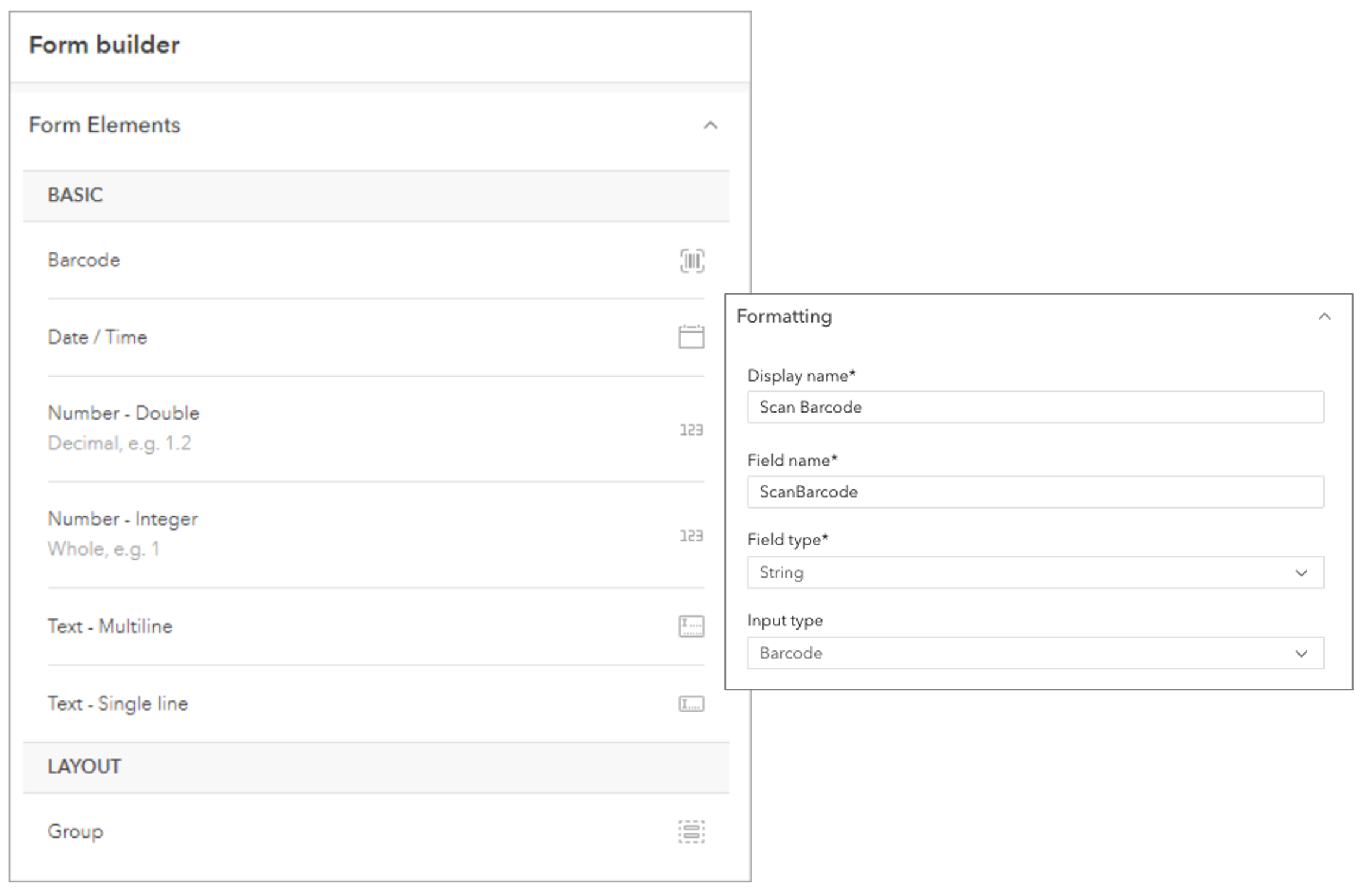
Task: Click the Number - Double 123 icon
Action: (x=691, y=430)
